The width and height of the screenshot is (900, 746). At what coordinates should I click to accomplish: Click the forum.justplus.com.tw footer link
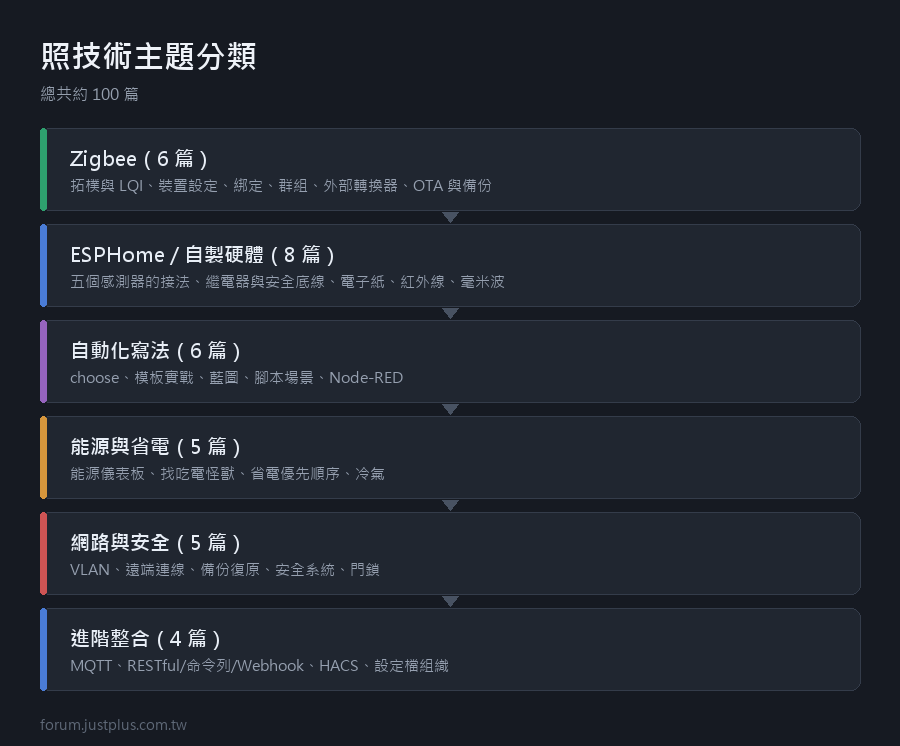point(114,725)
